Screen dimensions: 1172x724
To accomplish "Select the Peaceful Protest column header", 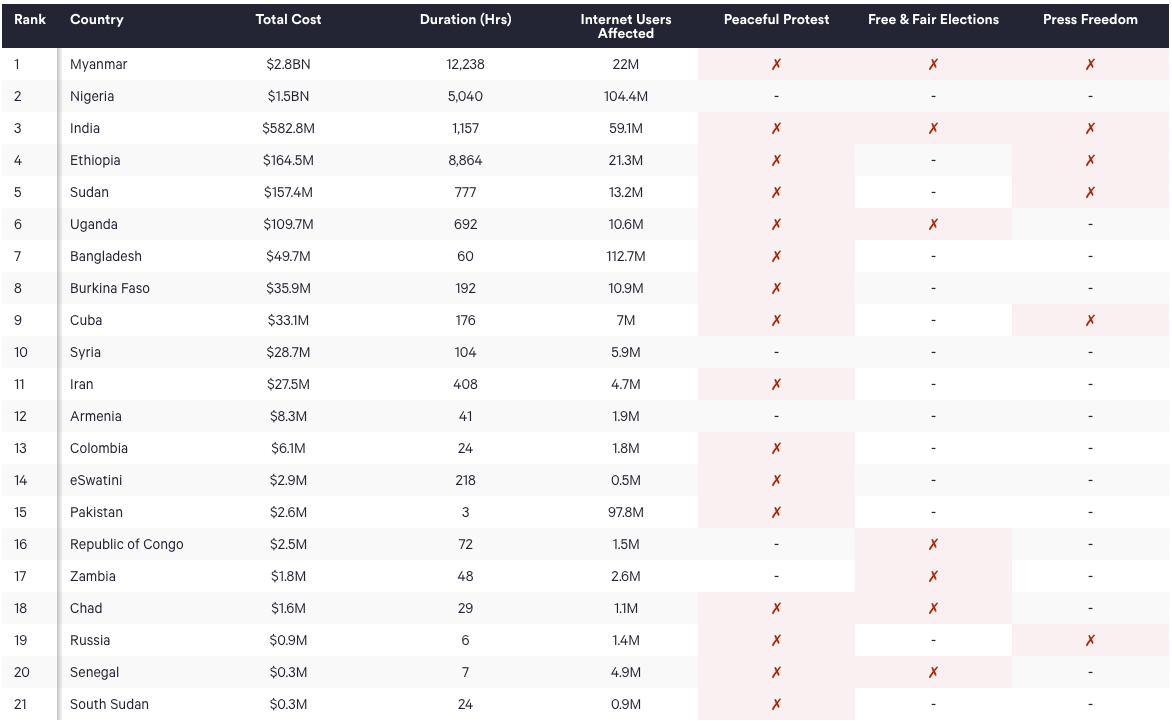I will tap(776, 19).
